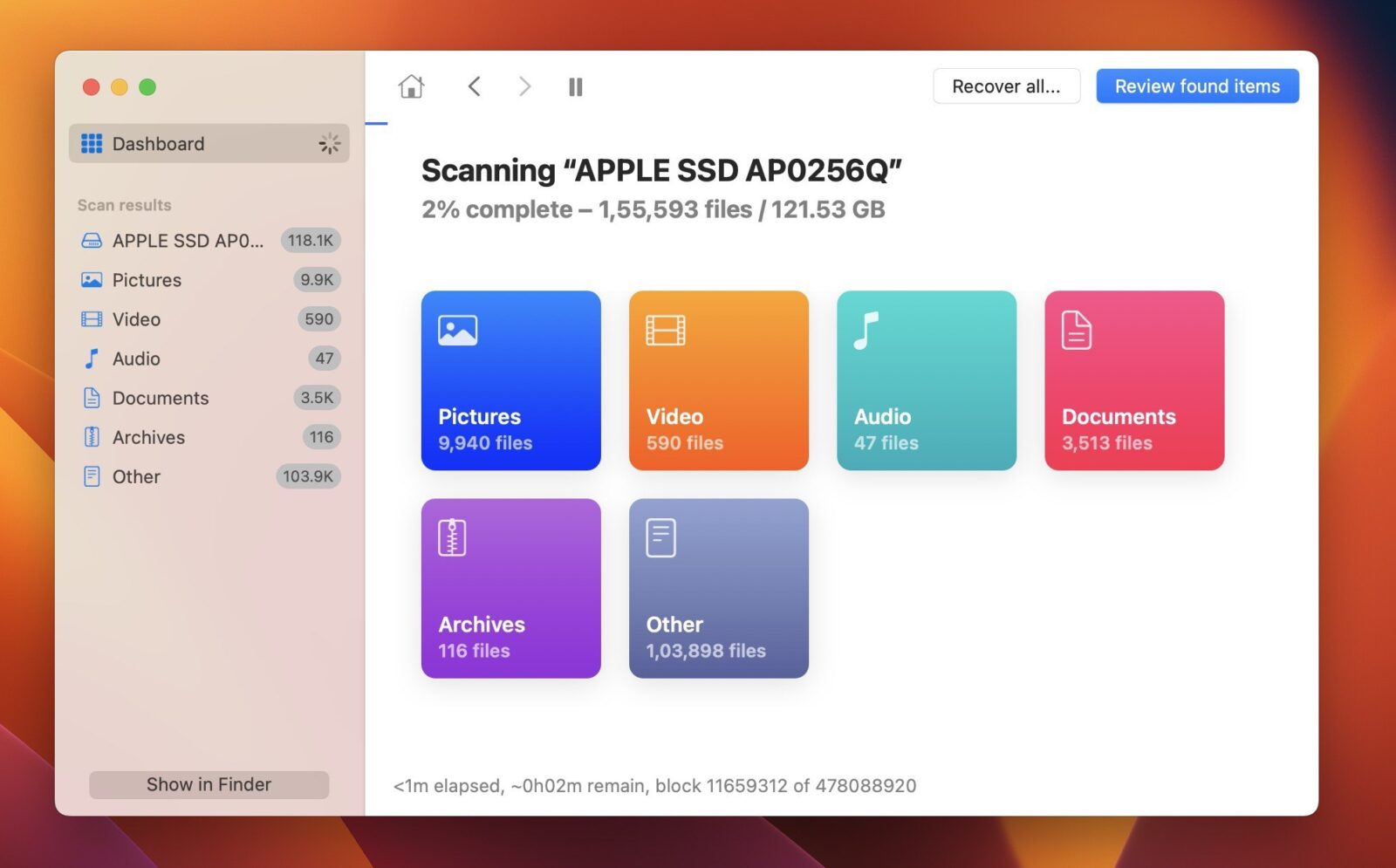The height and width of the screenshot is (868, 1396).
Task: Select the zipper icon on the Archives tile
Action: 451,537
